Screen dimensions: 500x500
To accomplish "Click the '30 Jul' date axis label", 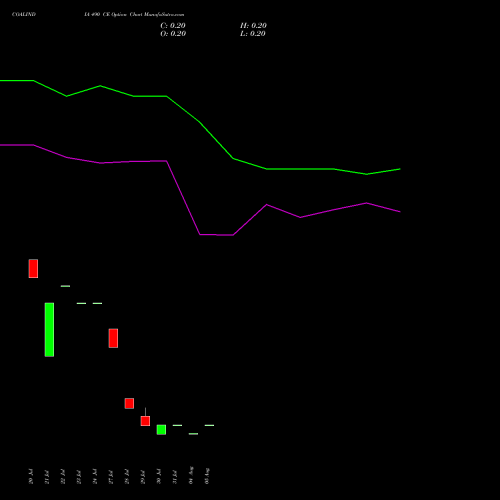I will tap(159, 476).
